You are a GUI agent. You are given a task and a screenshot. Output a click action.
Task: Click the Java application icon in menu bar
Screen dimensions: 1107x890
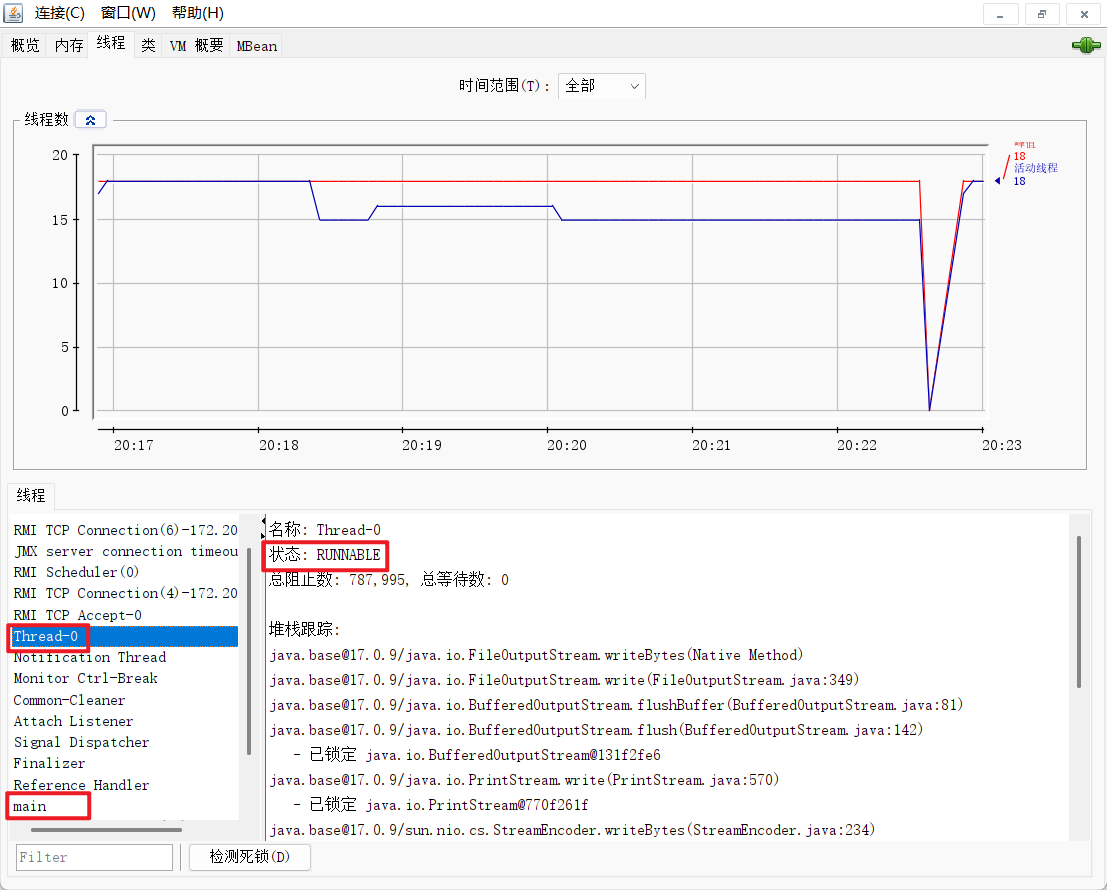13,13
